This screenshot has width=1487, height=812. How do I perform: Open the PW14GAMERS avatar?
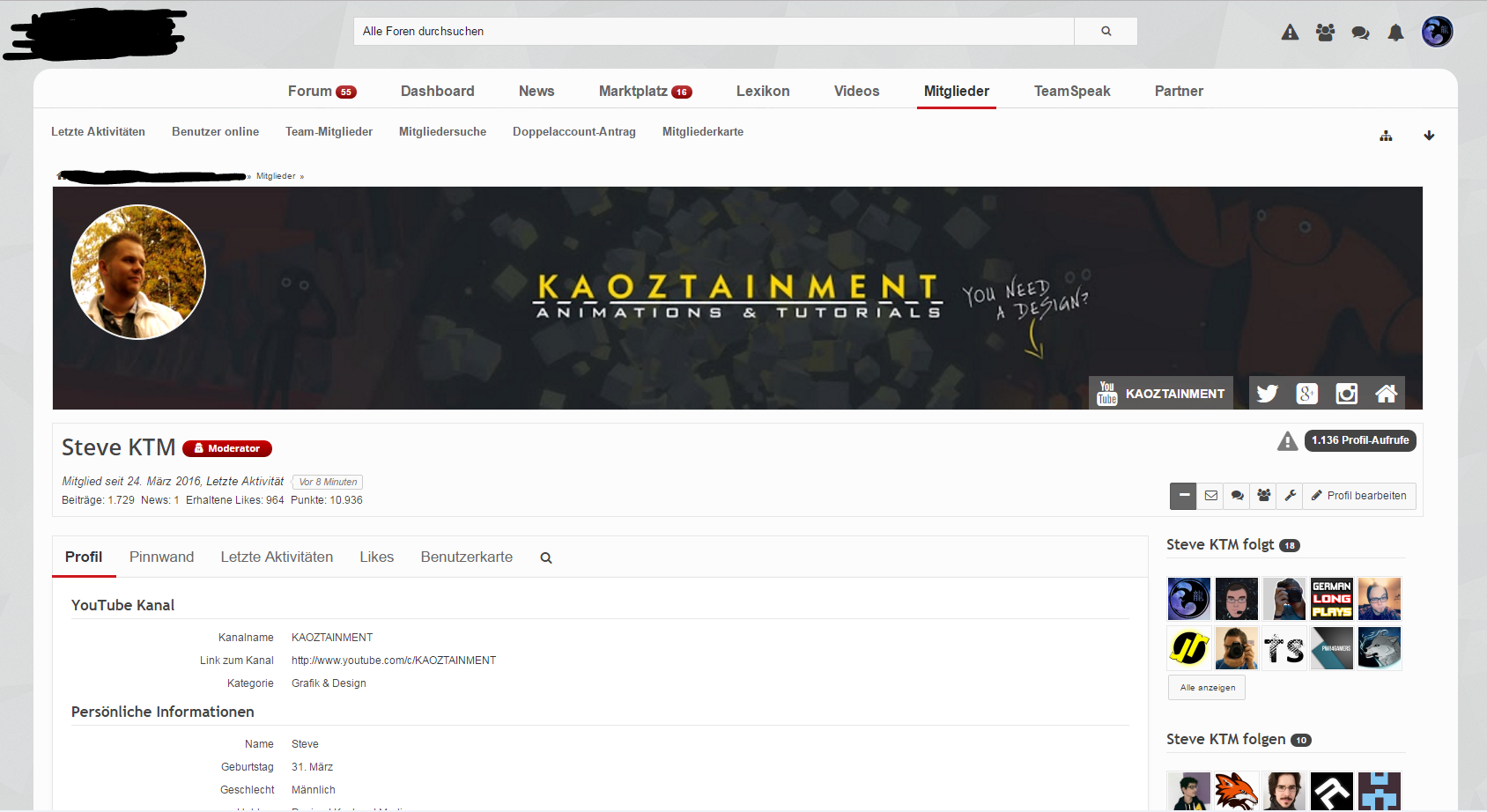click(x=1332, y=648)
